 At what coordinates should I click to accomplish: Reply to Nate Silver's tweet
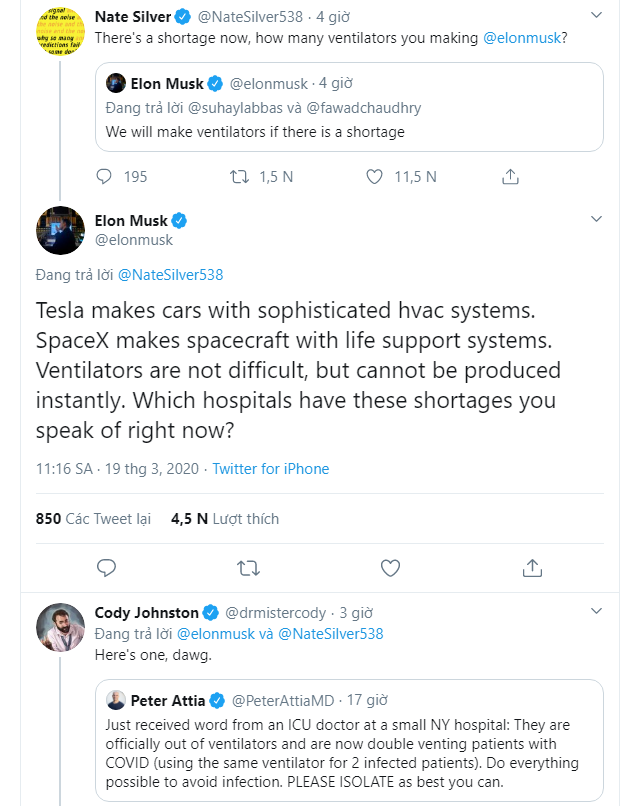coord(103,176)
